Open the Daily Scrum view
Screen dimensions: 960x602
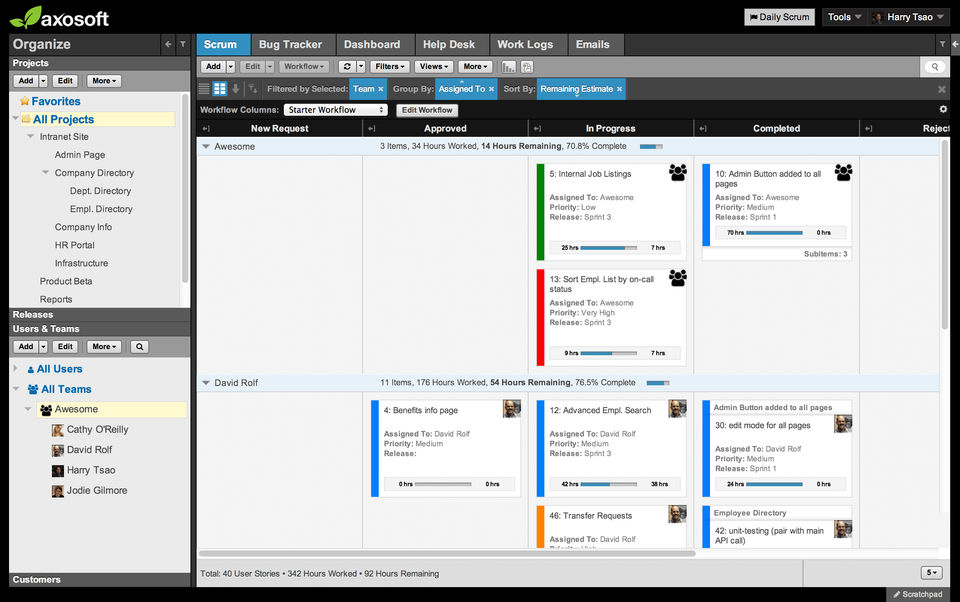tap(779, 17)
